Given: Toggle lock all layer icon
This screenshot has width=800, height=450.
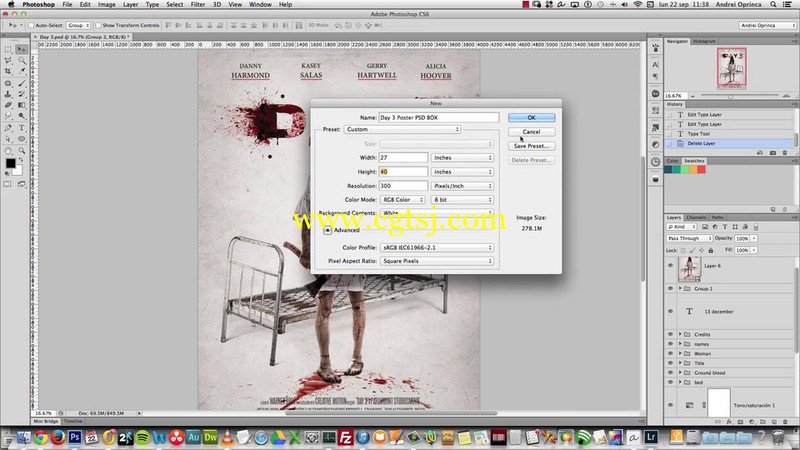Looking at the screenshot, I should pos(711,251).
